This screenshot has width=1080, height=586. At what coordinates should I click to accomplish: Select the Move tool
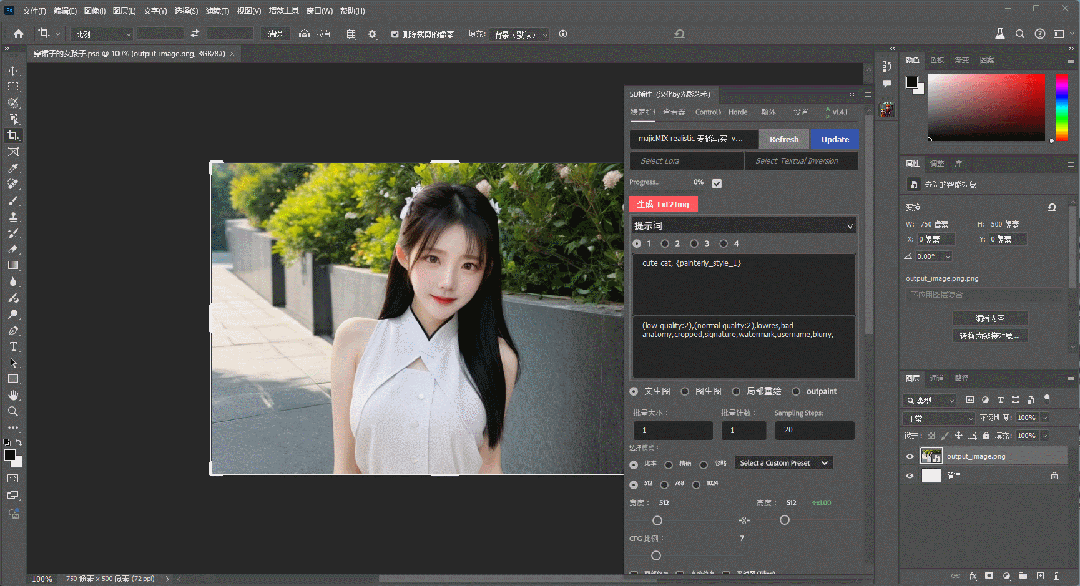pyautogui.click(x=14, y=71)
